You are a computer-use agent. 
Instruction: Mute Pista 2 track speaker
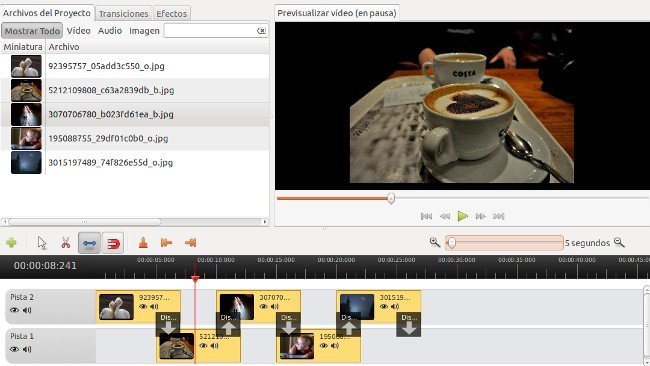coord(27,310)
